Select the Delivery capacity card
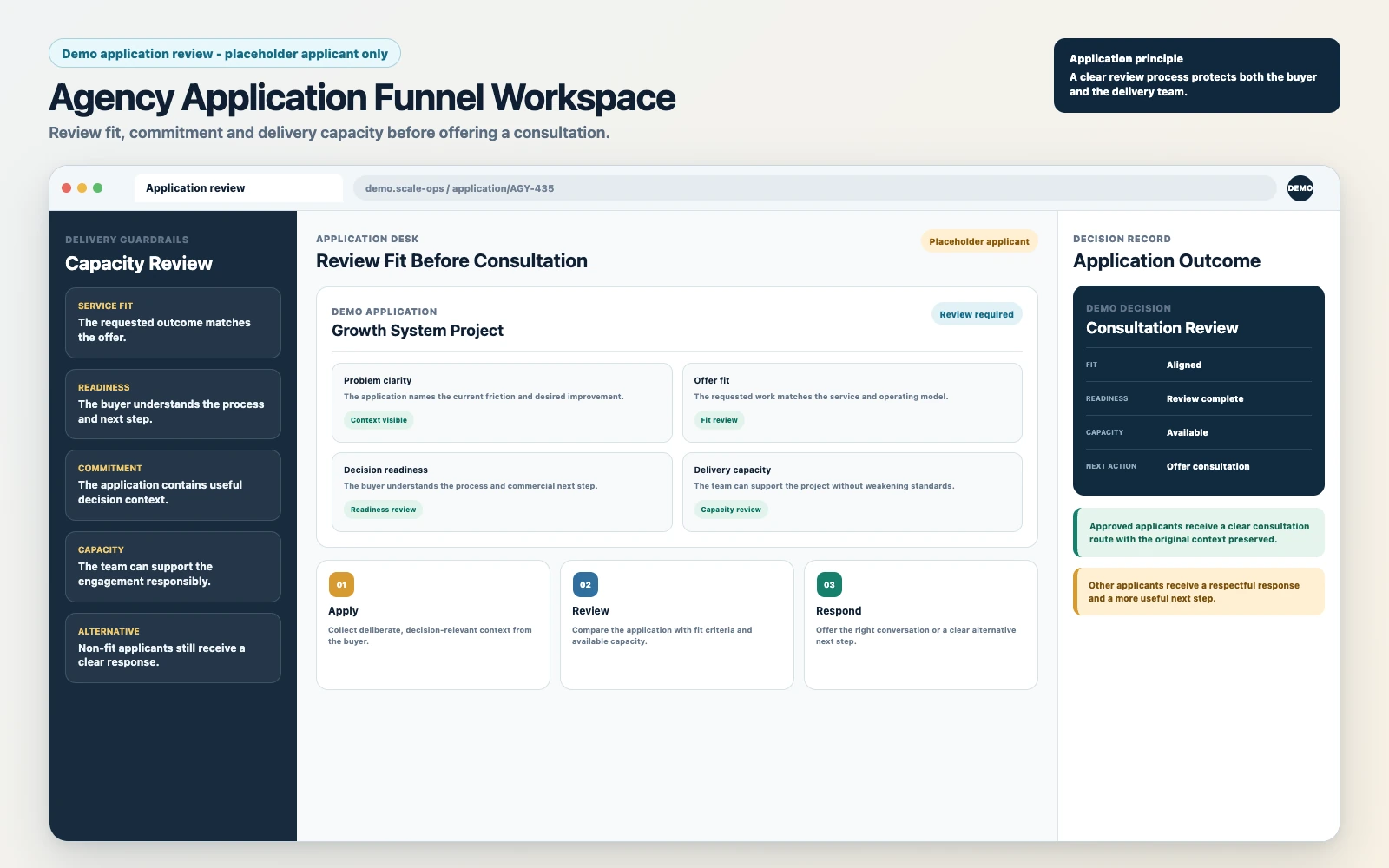Image resolution: width=1389 pixels, height=868 pixels. coord(852,492)
